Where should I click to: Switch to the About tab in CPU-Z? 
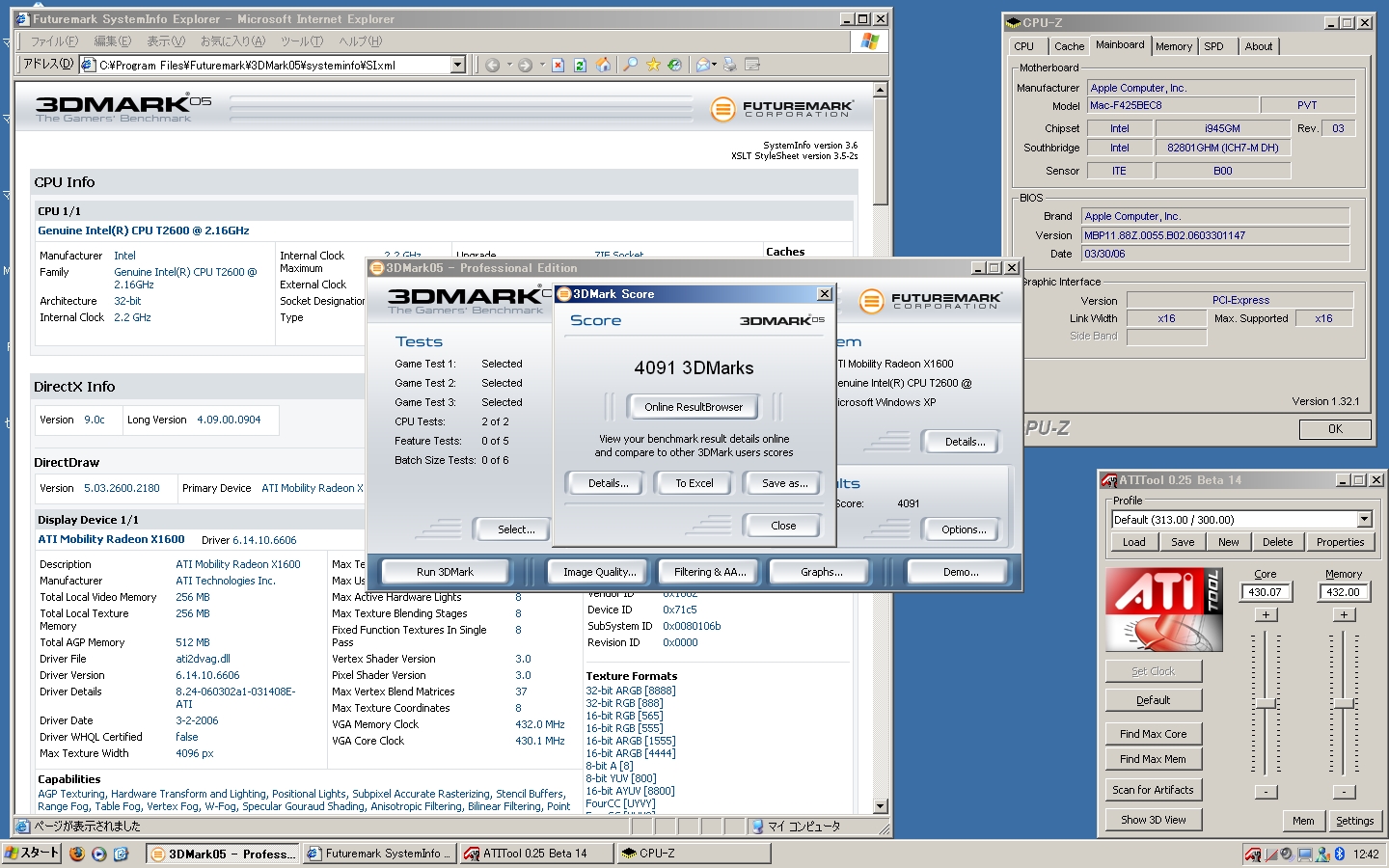[x=1259, y=46]
